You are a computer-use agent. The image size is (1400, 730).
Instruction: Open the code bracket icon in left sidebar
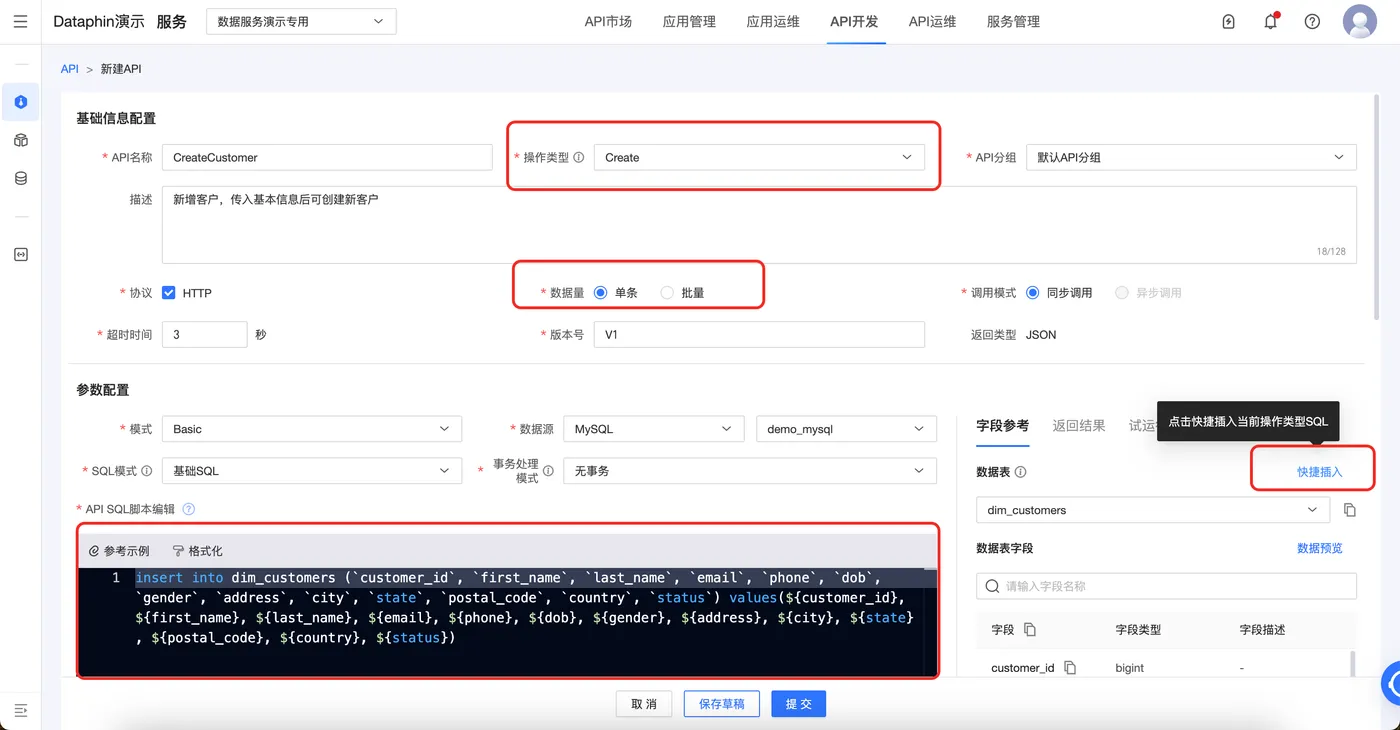(20, 254)
